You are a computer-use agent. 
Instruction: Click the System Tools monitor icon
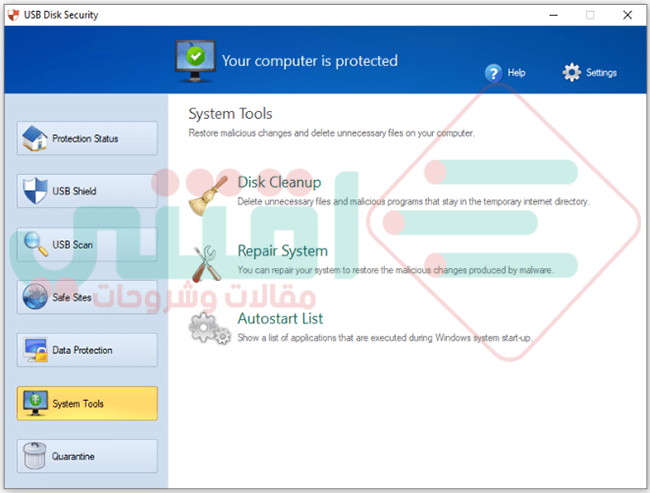[x=36, y=403]
